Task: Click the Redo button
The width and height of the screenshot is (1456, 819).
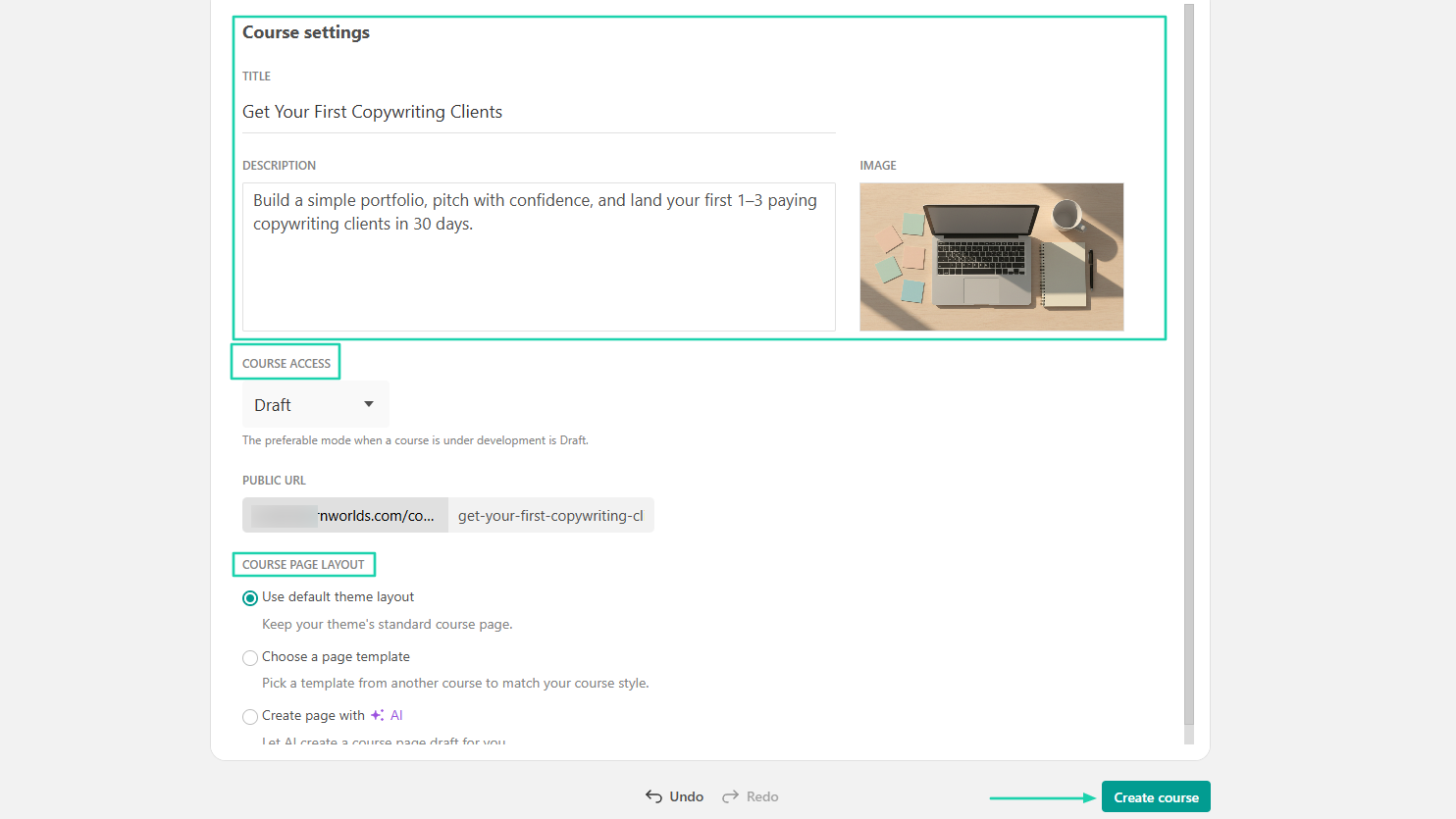Action: pos(751,796)
